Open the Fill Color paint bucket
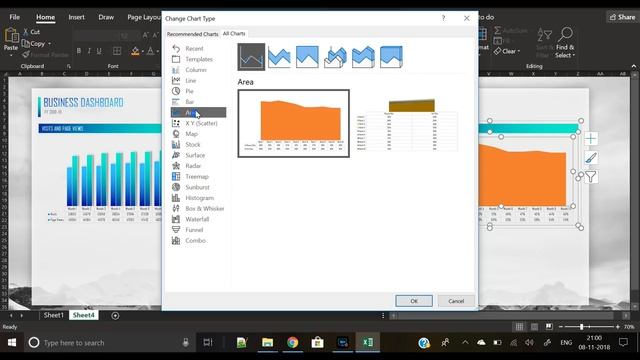 click(135, 51)
